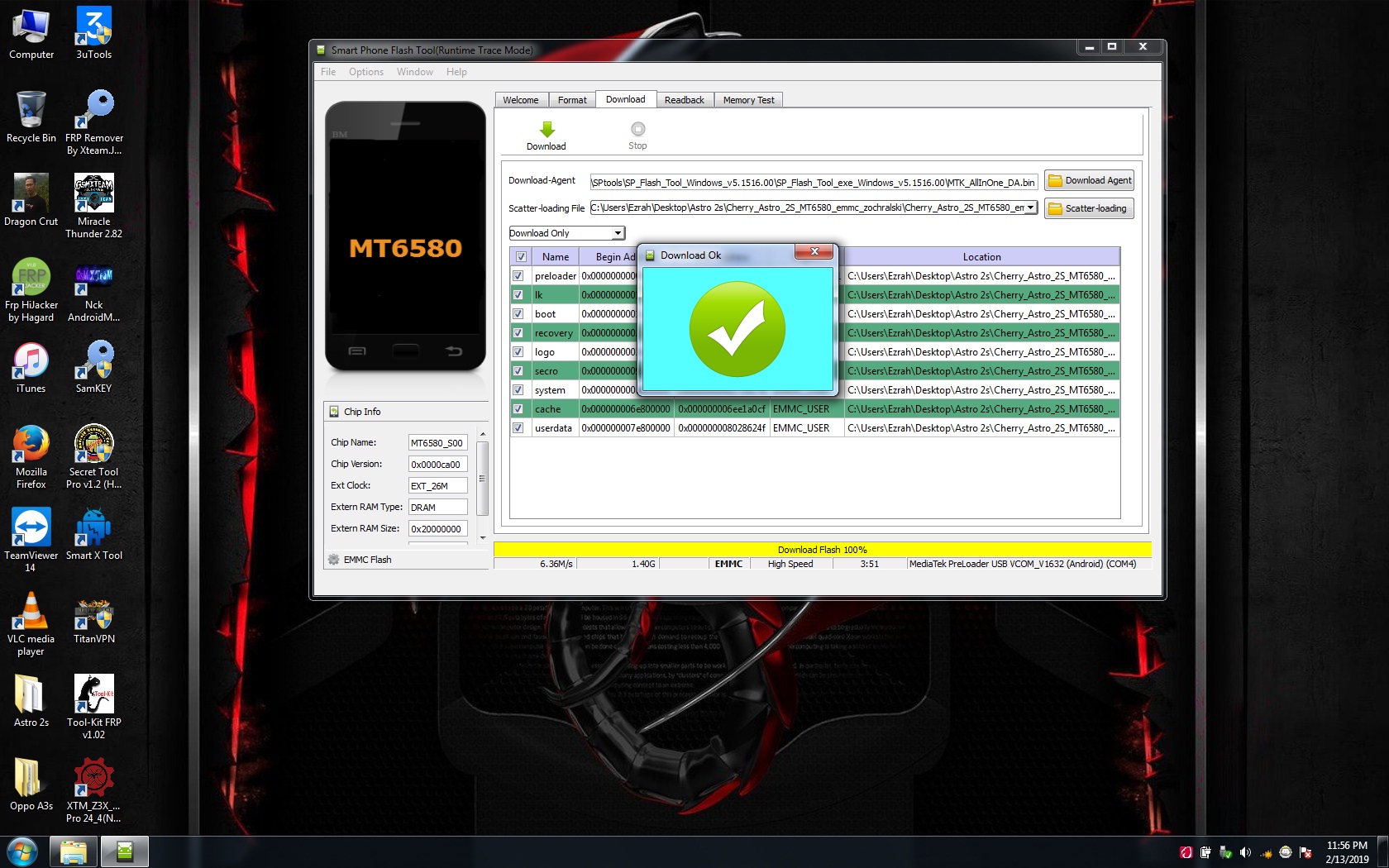Select the iTunes desktop icon
1389x868 pixels.
31,367
